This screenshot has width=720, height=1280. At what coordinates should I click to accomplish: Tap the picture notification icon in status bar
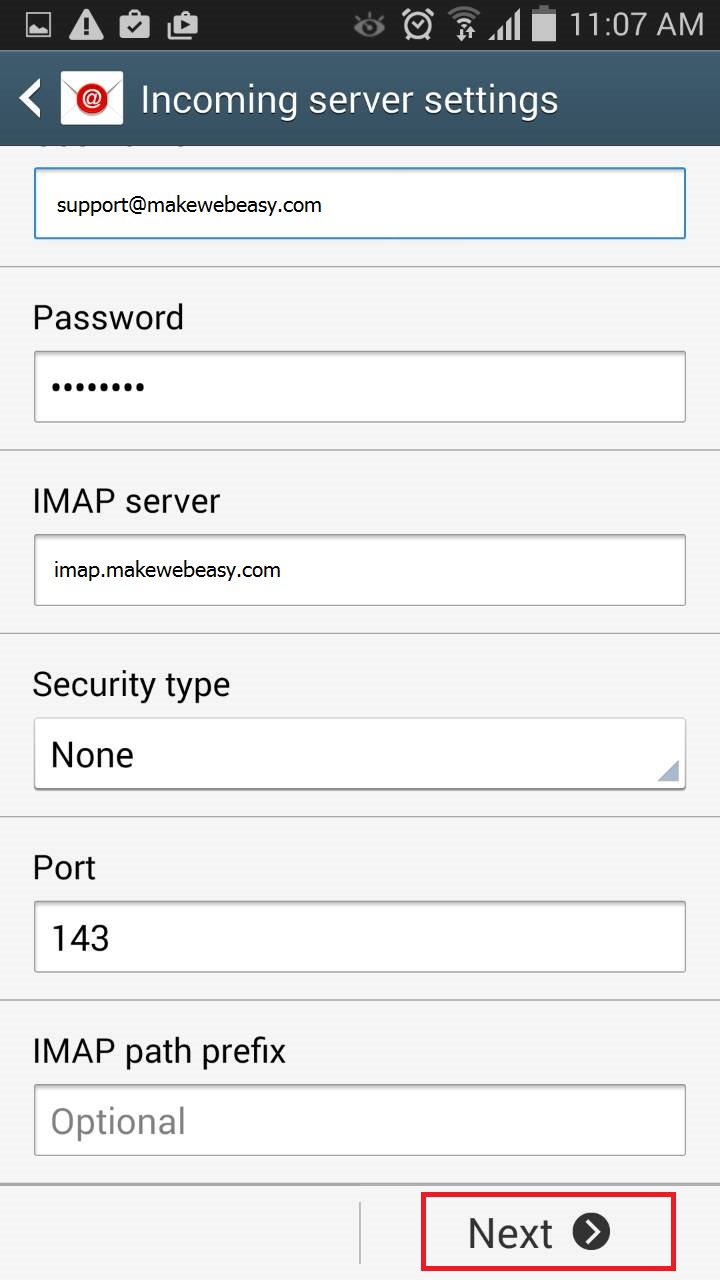(x=38, y=25)
